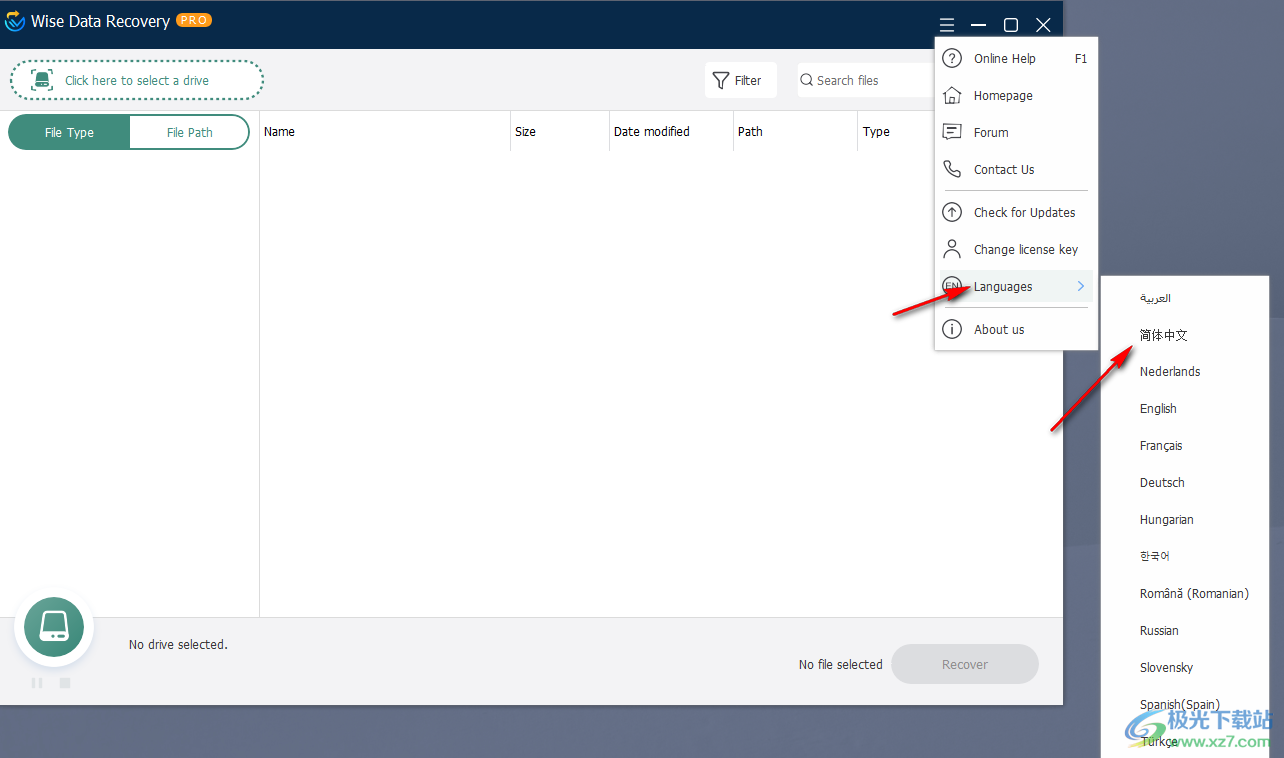Click the up-arrow Check for Updates icon
Viewport: 1284px width, 758px height.
[x=952, y=212]
